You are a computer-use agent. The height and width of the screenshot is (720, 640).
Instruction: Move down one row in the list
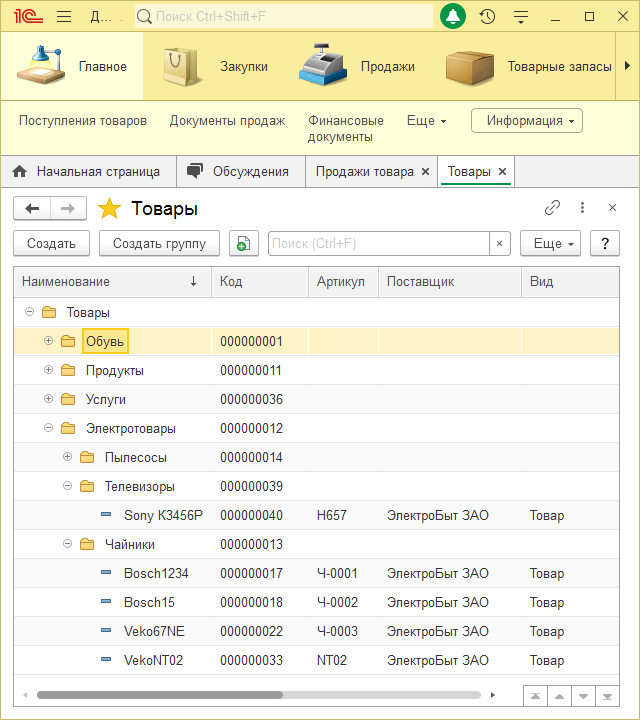(x=583, y=696)
